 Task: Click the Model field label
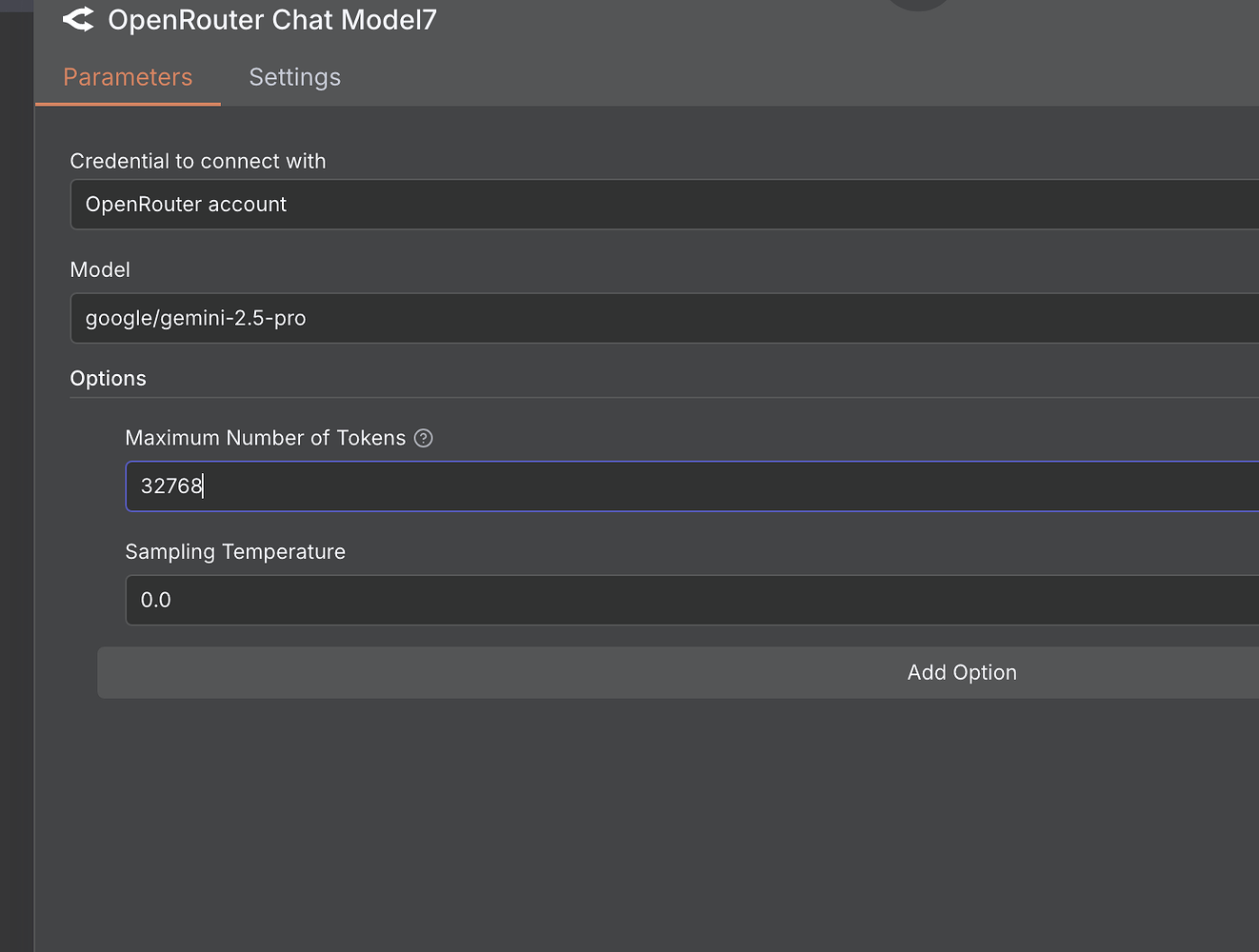99,269
